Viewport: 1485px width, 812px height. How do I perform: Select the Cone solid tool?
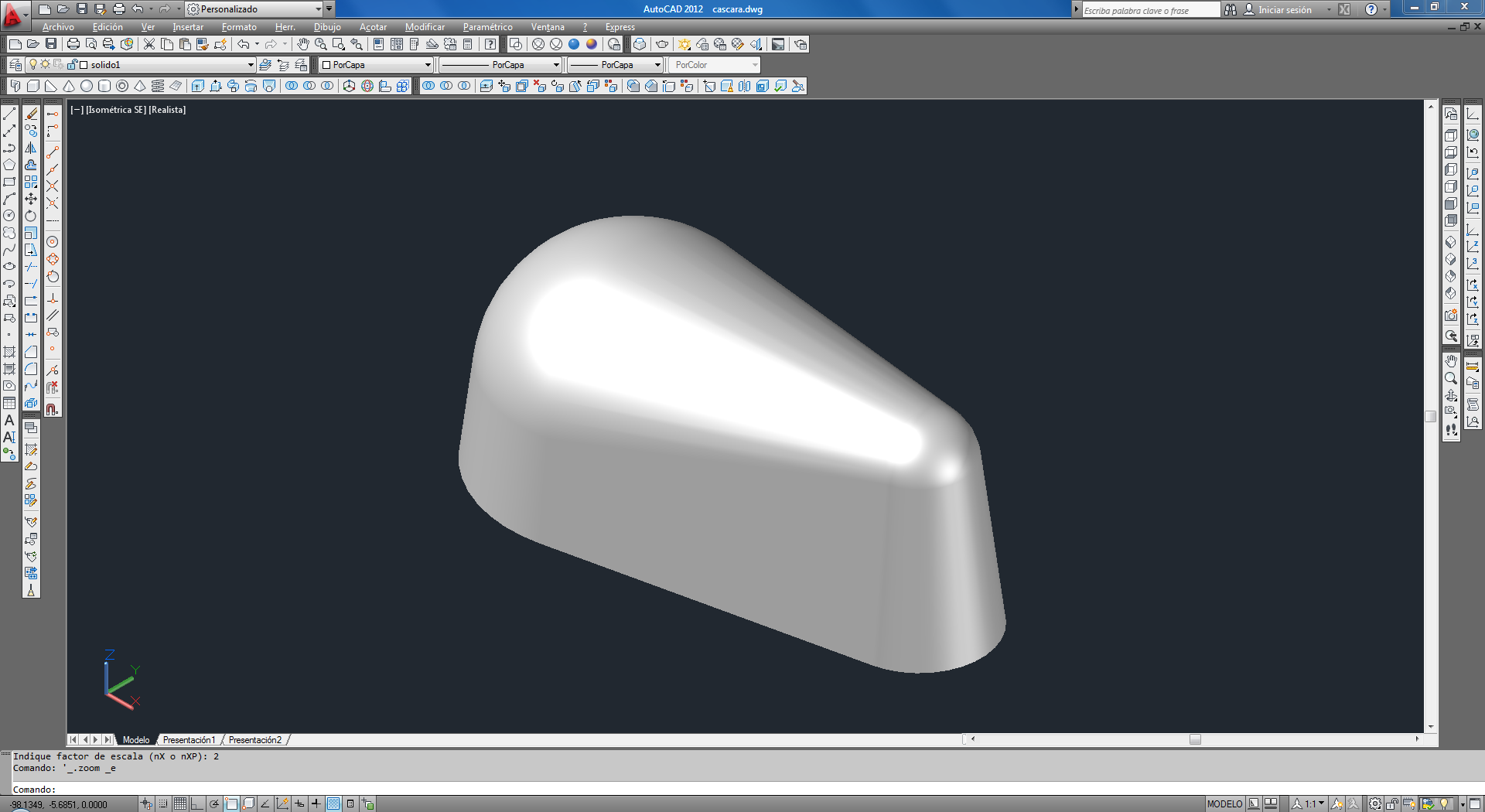tap(69, 86)
